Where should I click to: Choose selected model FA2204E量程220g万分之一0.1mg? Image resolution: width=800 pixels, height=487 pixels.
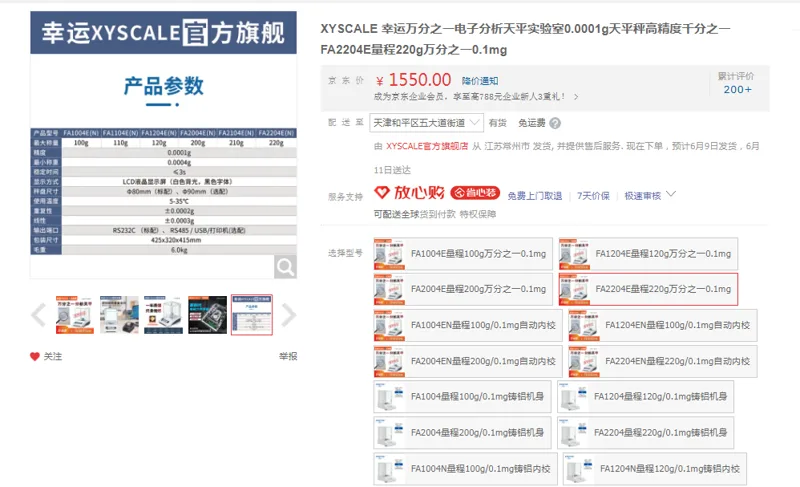click(648, 289)
